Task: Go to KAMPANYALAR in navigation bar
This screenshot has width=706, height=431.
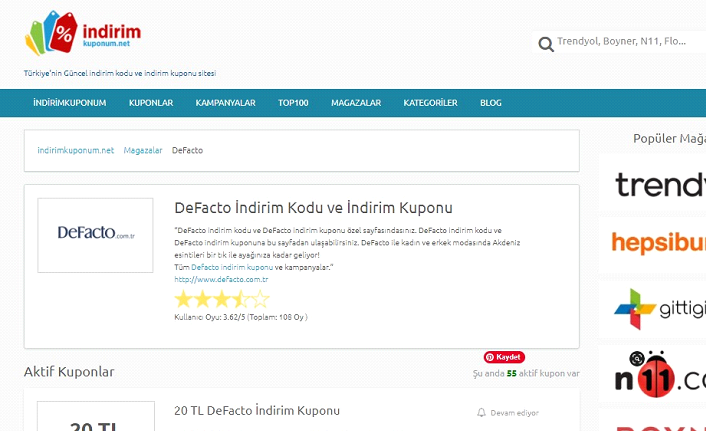Action: [225, 103]
